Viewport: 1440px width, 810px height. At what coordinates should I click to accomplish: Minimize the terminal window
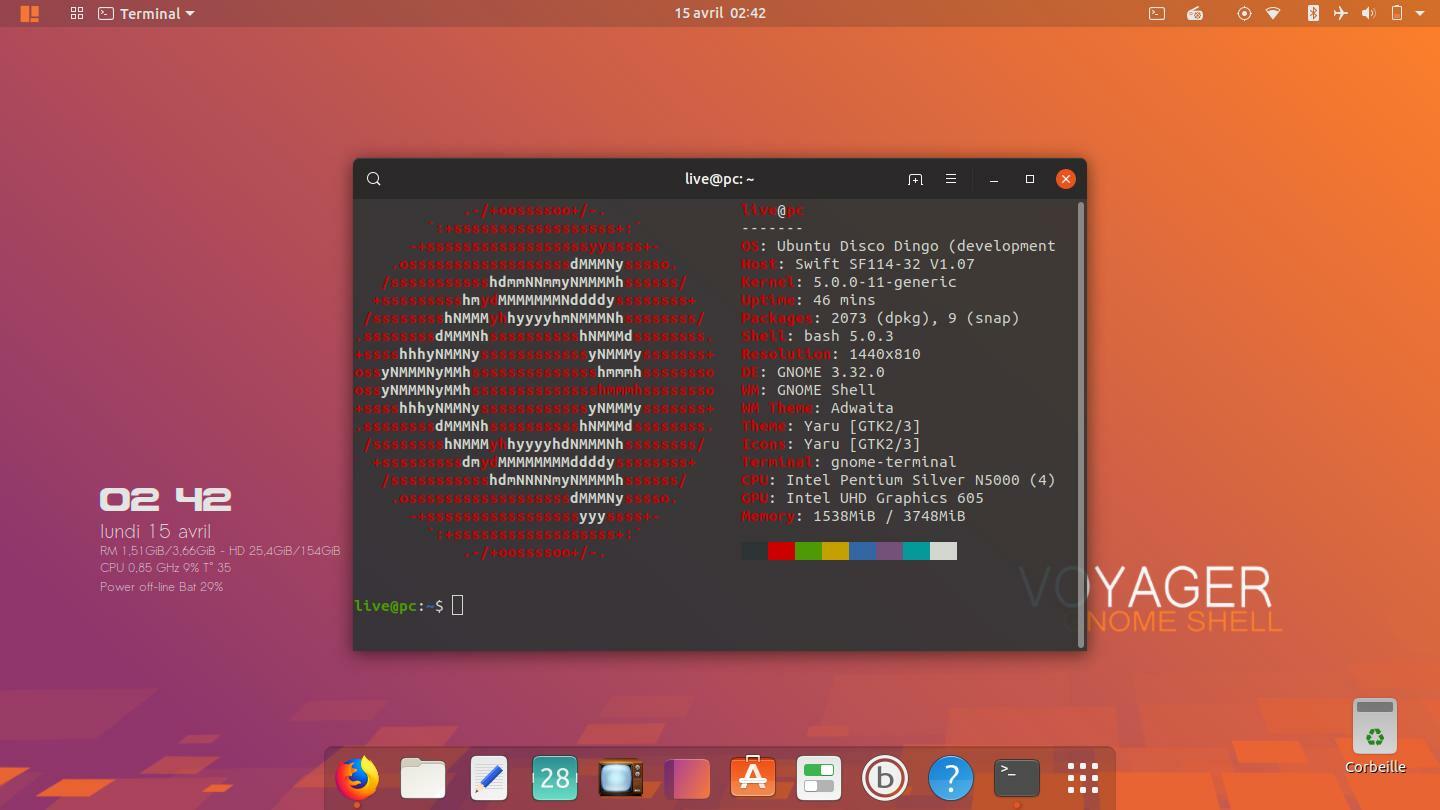(994, 179)
